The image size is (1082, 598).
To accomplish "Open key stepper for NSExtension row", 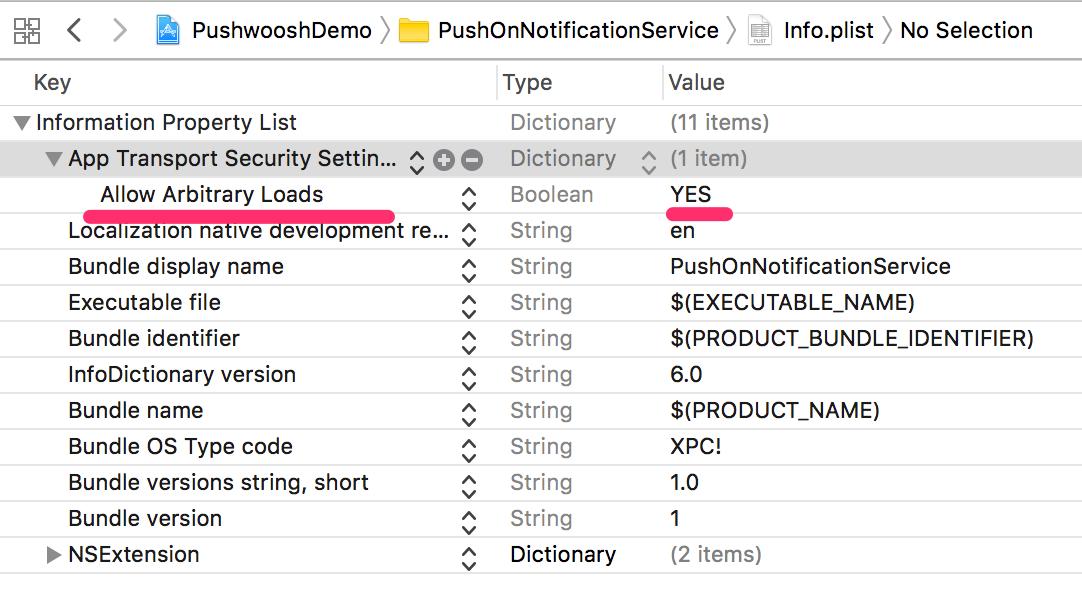I will coord(469,558).
